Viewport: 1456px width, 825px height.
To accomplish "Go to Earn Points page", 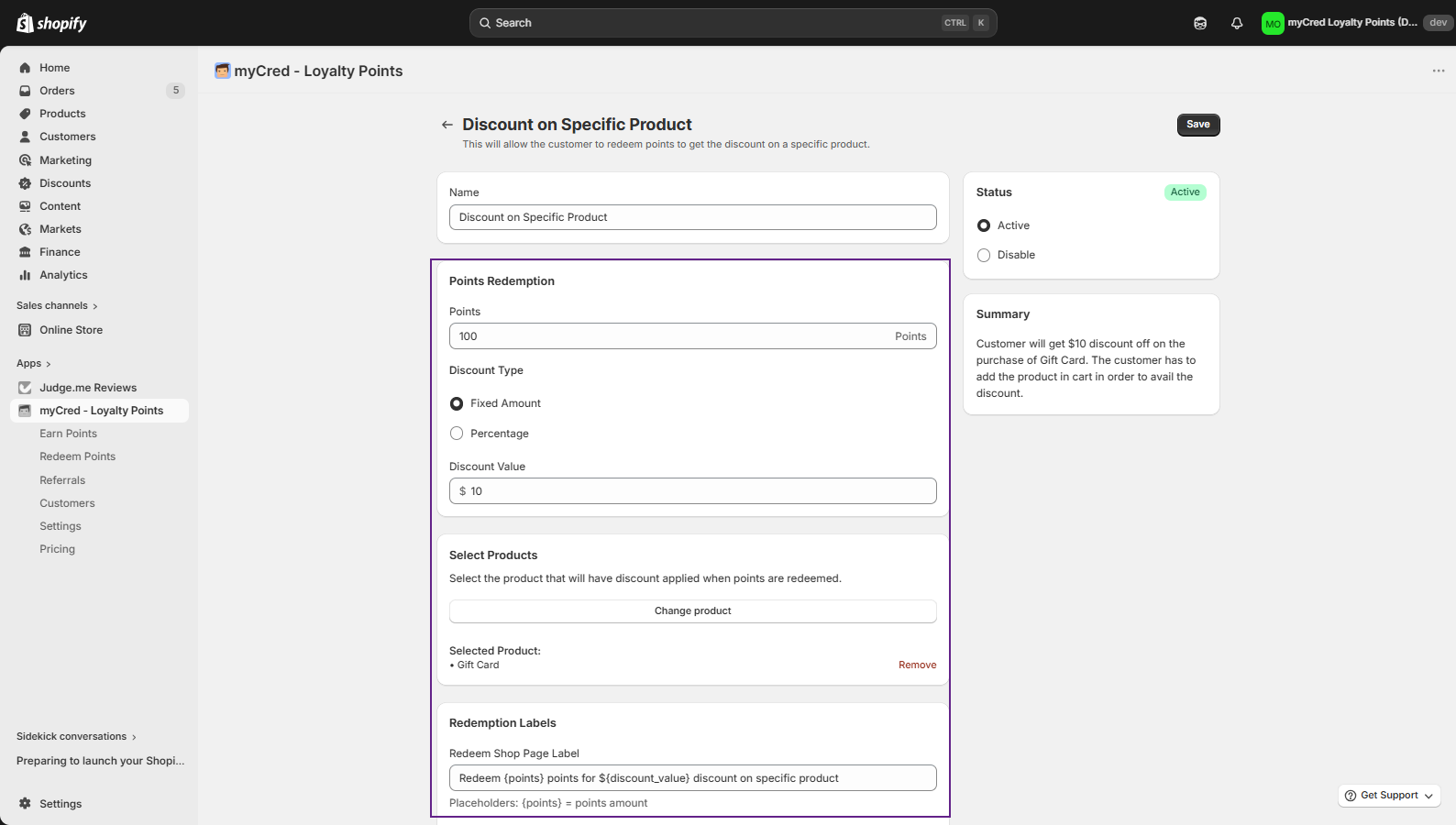I will tap(68, 434).
